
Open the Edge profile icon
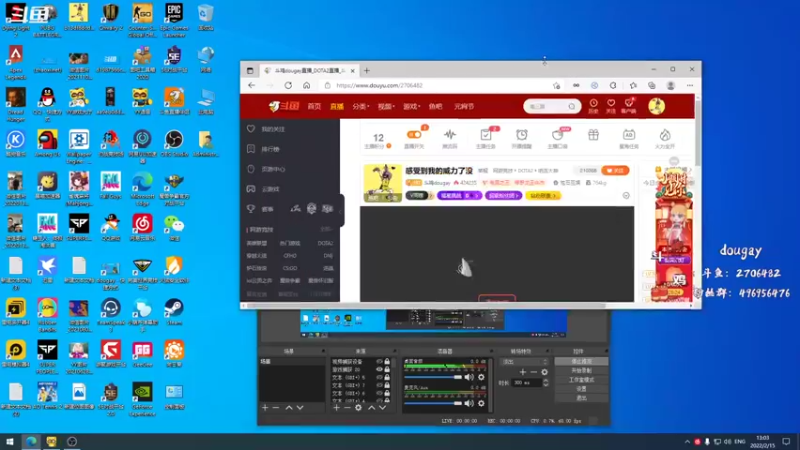click(670, 85)
